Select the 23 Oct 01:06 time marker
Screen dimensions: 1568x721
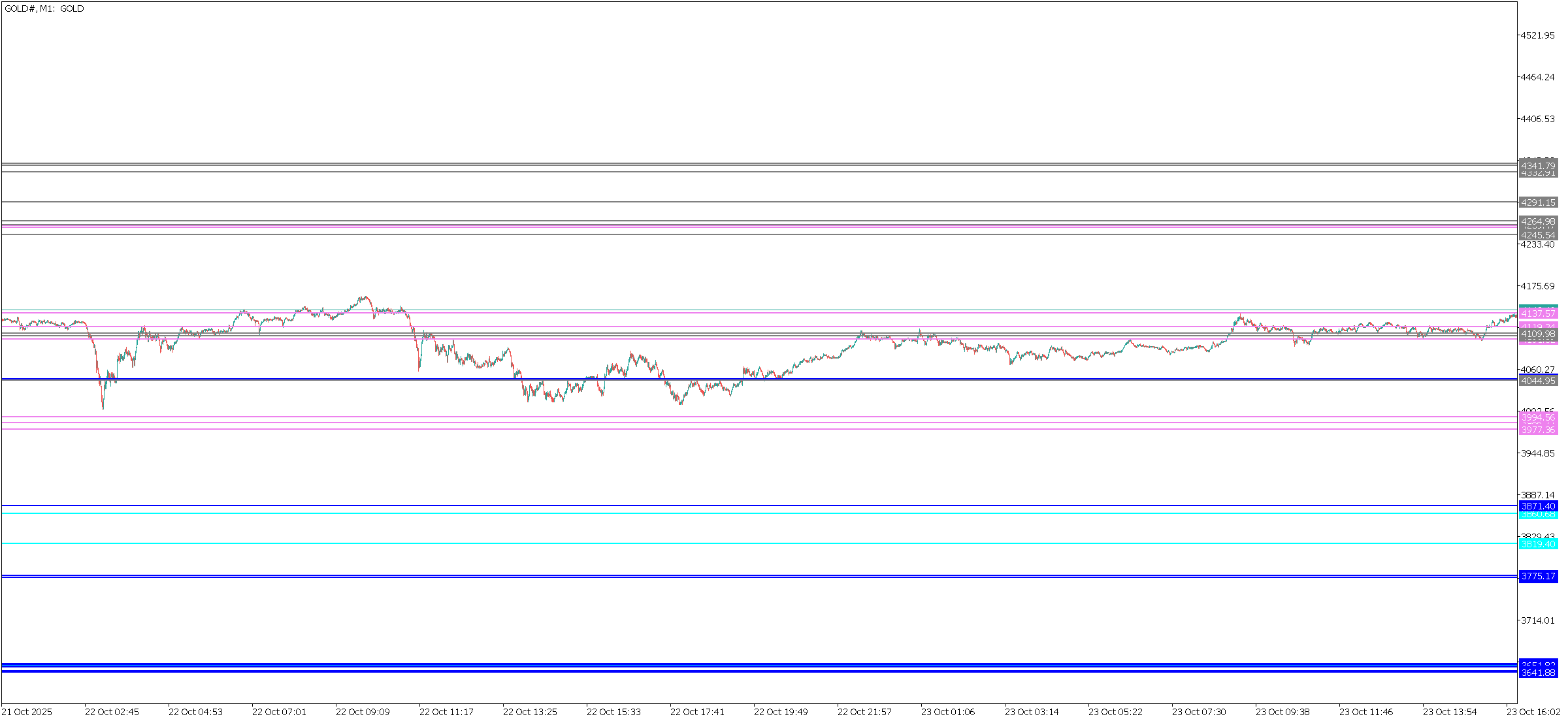pos(948,712)
